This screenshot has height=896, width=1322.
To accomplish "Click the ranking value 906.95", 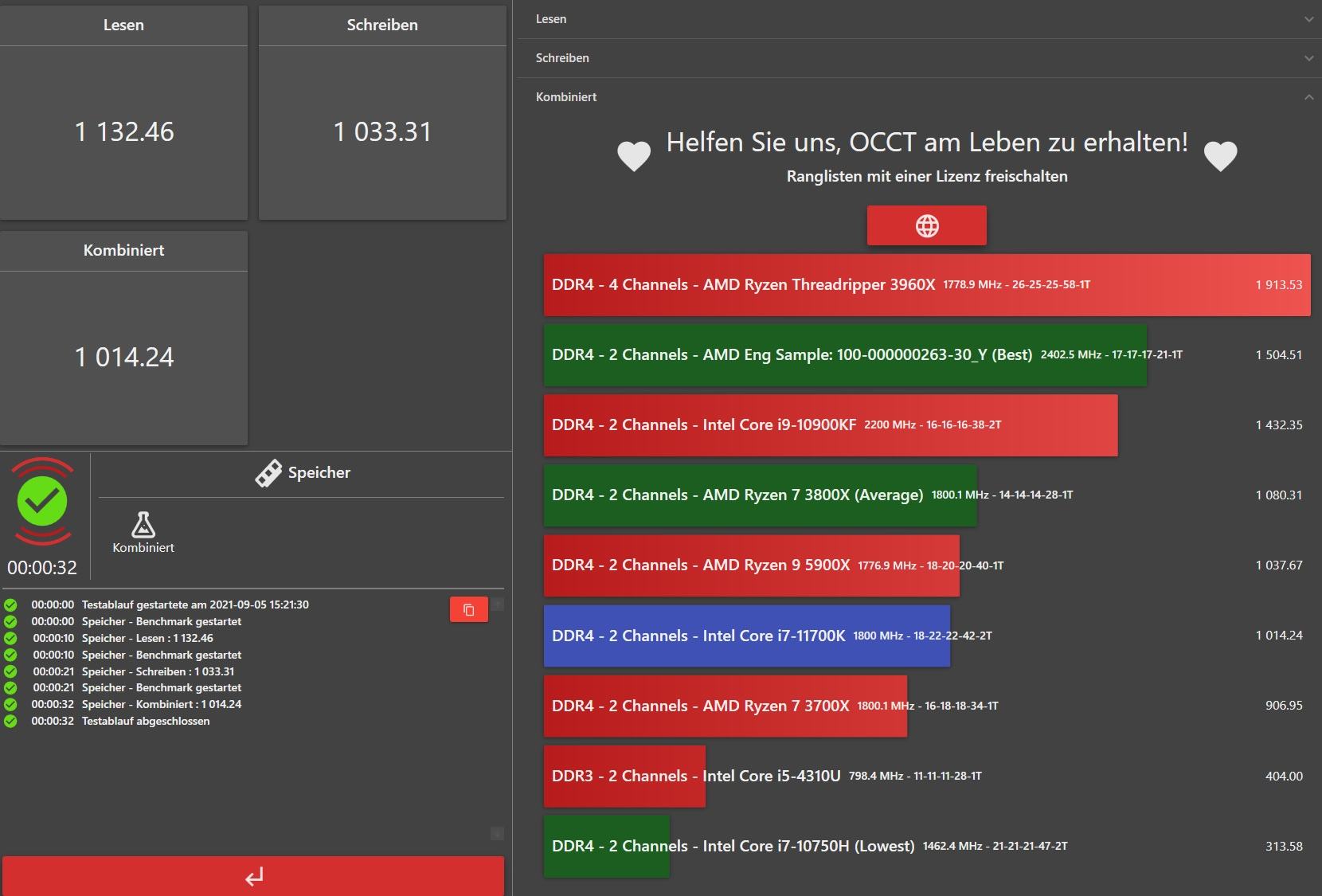I will tap(1284, 706).
